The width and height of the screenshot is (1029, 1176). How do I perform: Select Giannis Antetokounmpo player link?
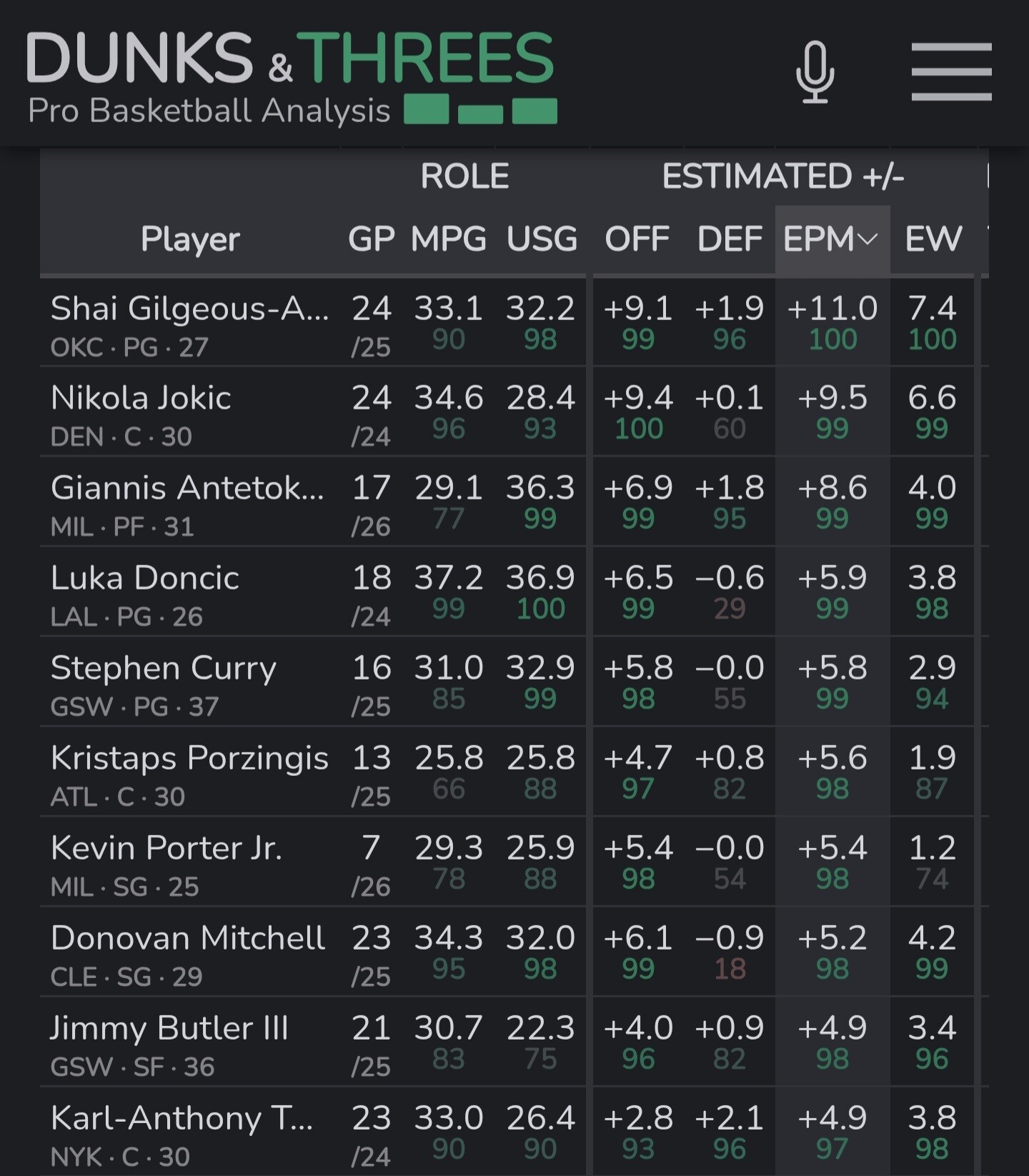click(187, 488)
